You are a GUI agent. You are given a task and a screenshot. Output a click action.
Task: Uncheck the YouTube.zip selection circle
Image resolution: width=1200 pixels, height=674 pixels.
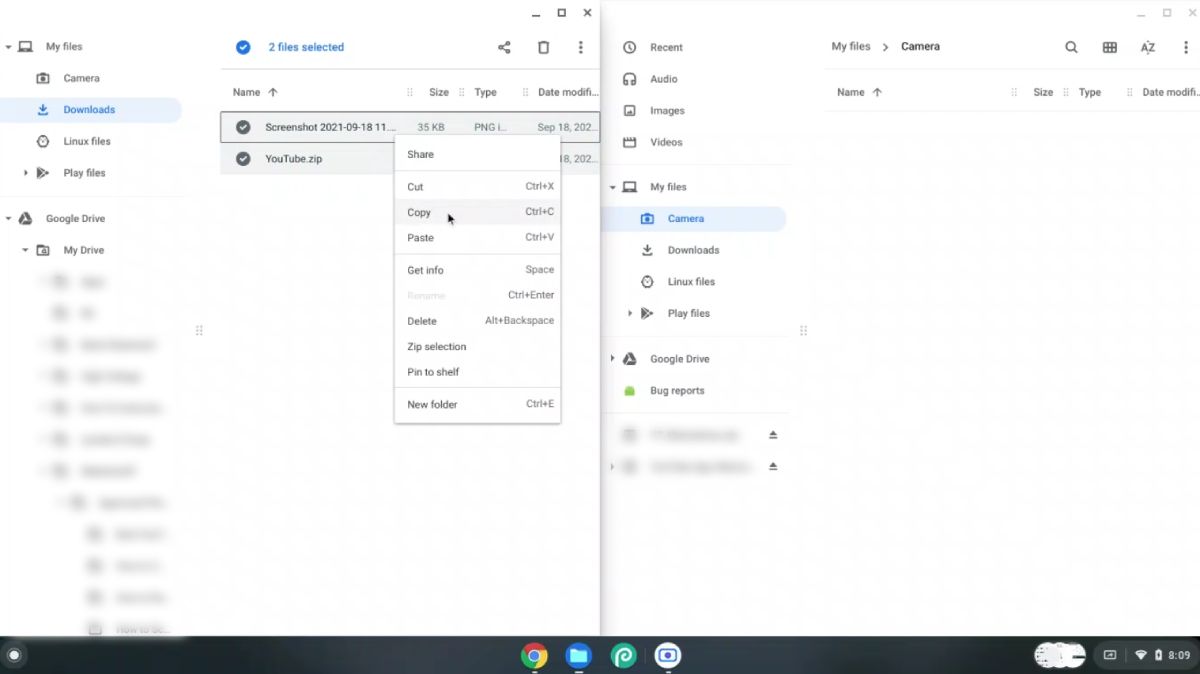242,158
